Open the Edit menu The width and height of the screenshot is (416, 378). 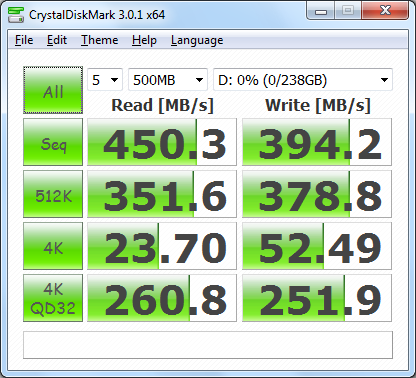tap(57, 40)
